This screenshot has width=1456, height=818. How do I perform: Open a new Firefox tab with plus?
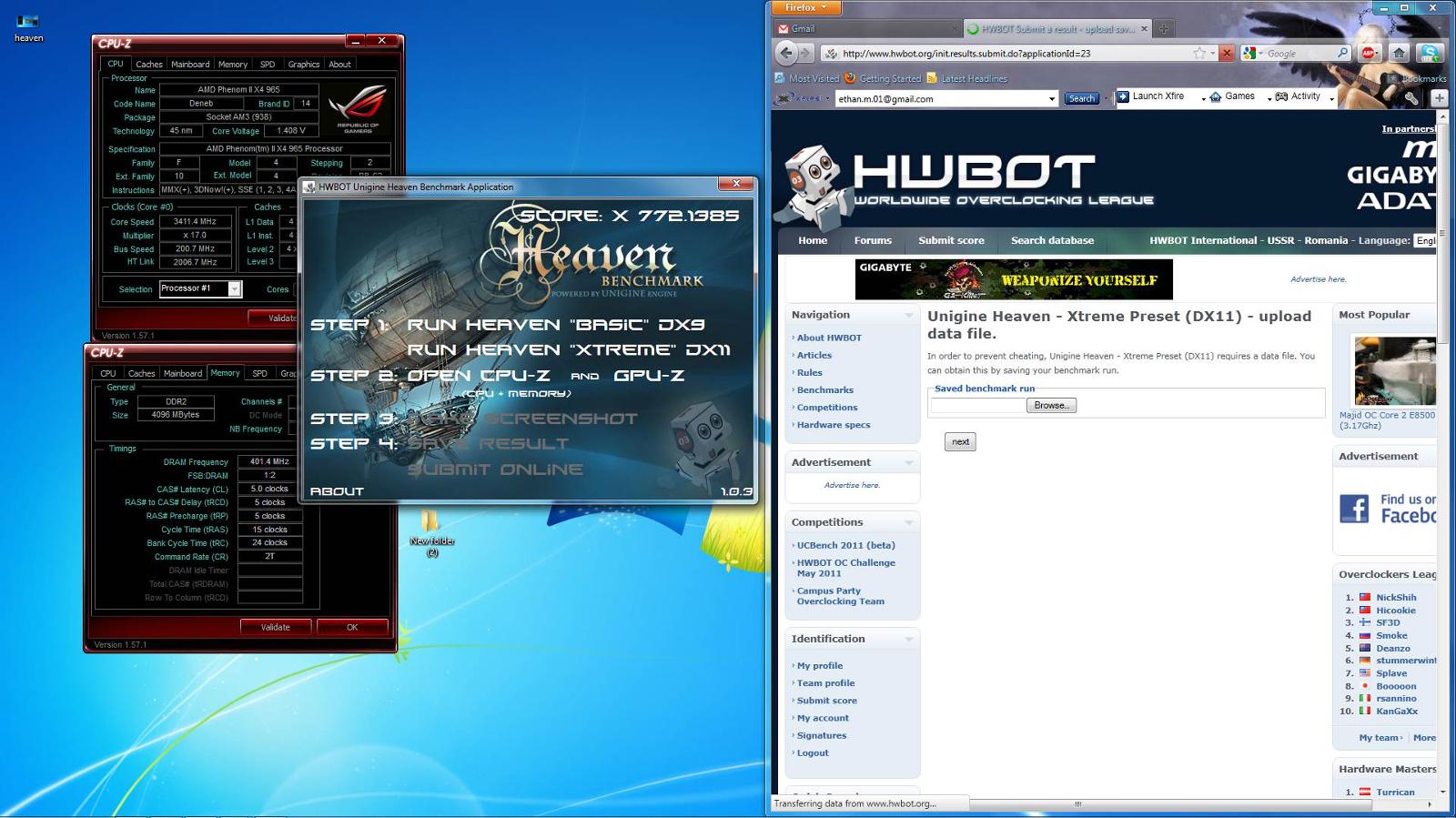point(1163,29)
